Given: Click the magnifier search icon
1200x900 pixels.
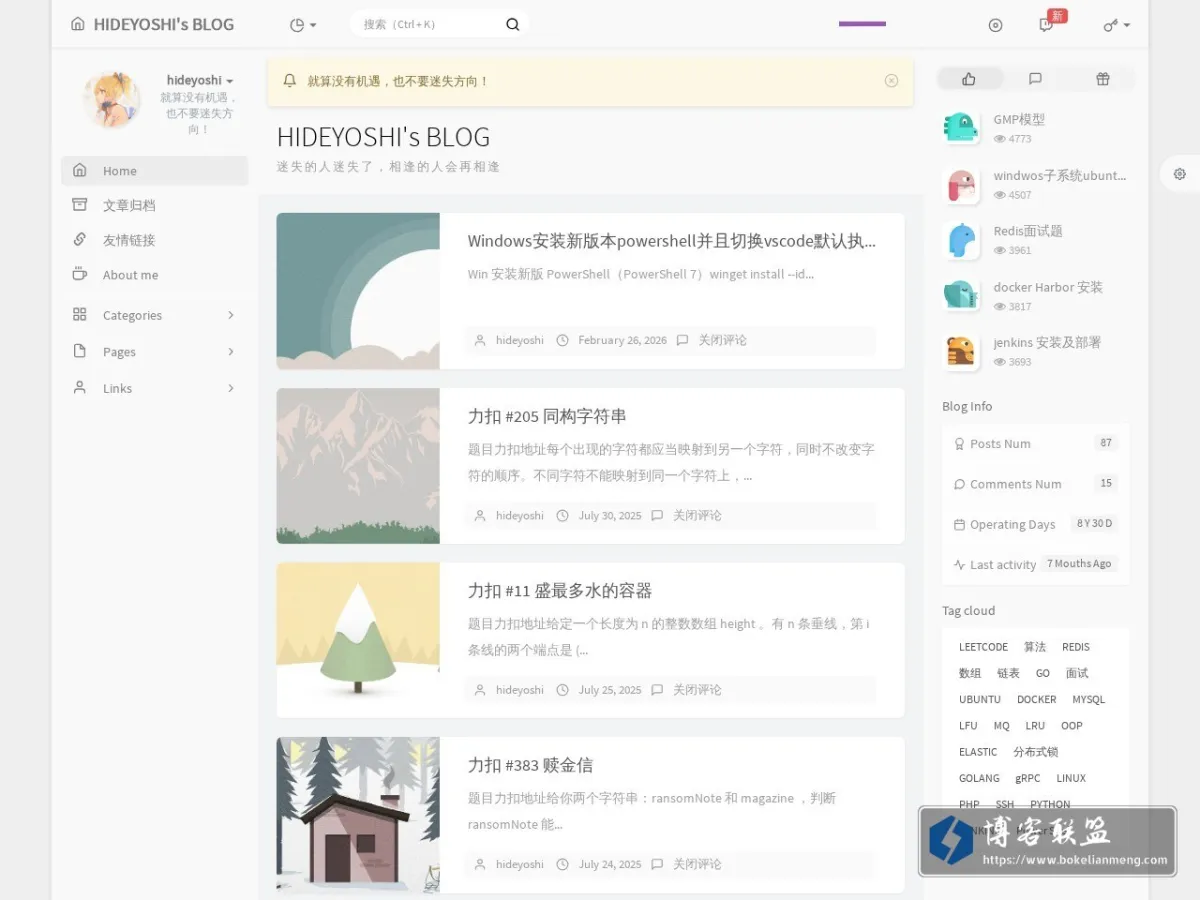Looking at the screenshot, I should [513, 24].
